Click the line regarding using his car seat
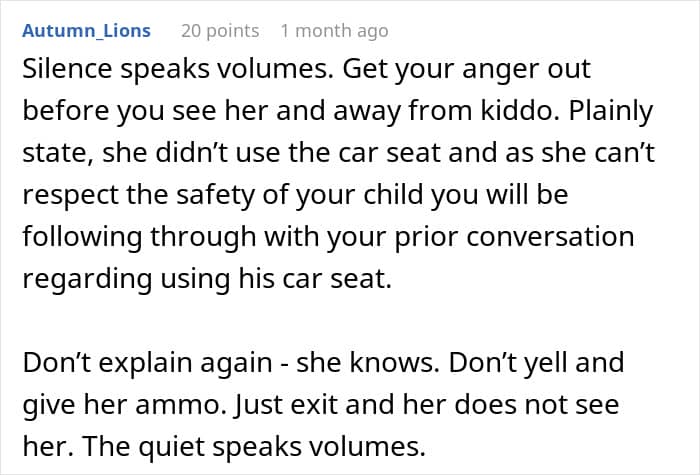Viewport: 700px width, 475px height. 207,279
